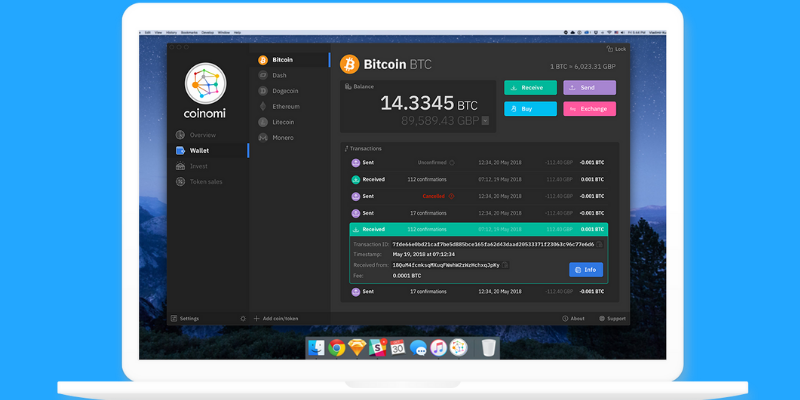Click the Wallet sidebar icon

click(x=180, y=151)
